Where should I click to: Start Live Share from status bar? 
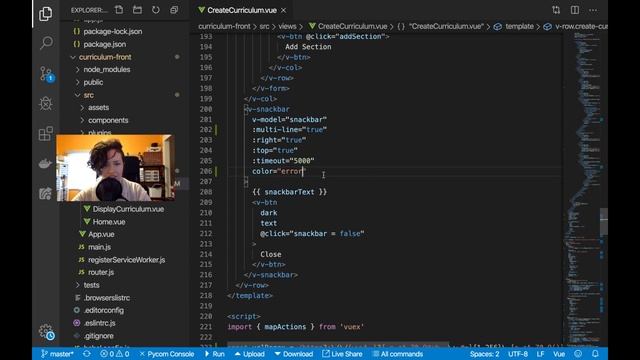point(342,354)
